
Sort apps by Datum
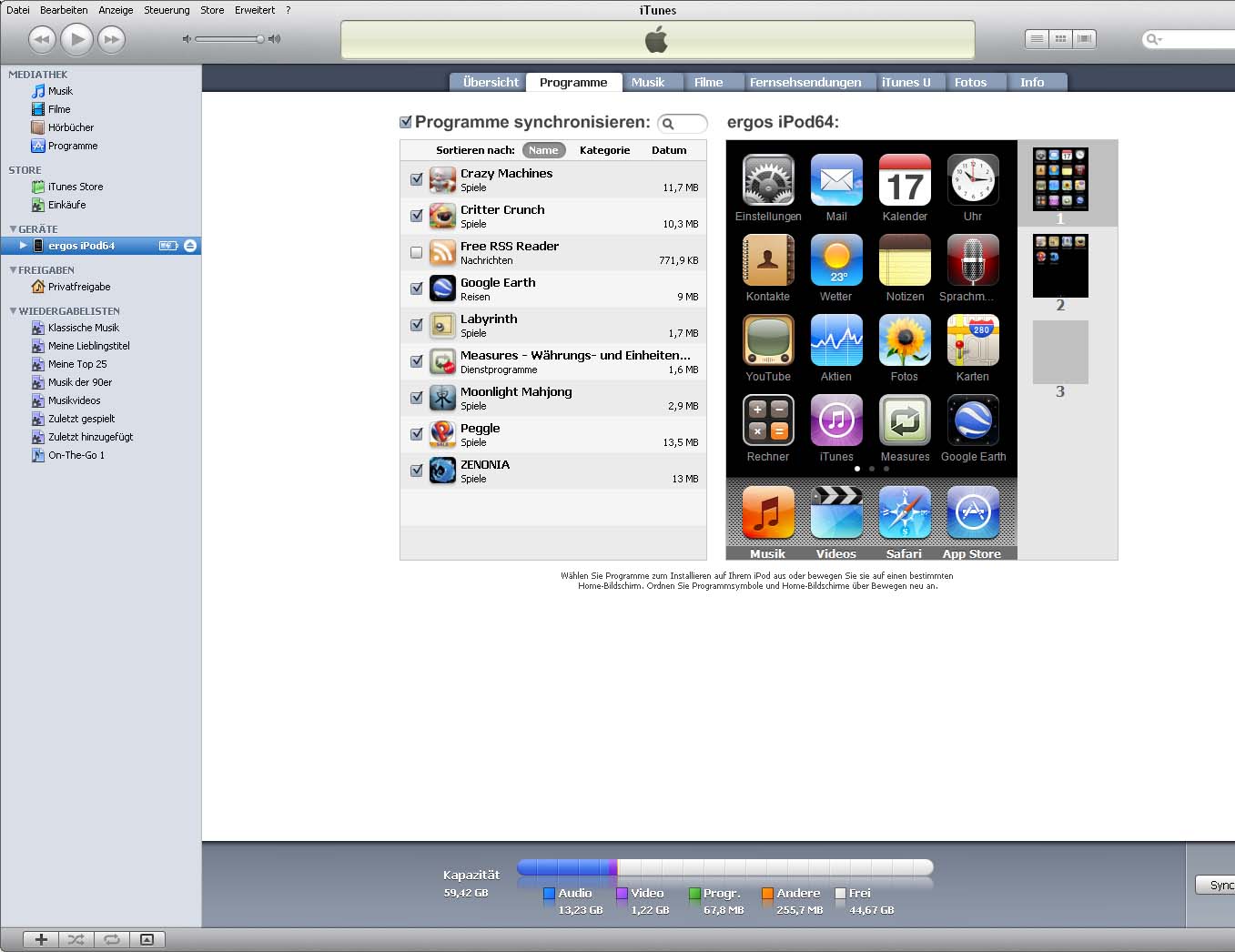click(669, 150)
